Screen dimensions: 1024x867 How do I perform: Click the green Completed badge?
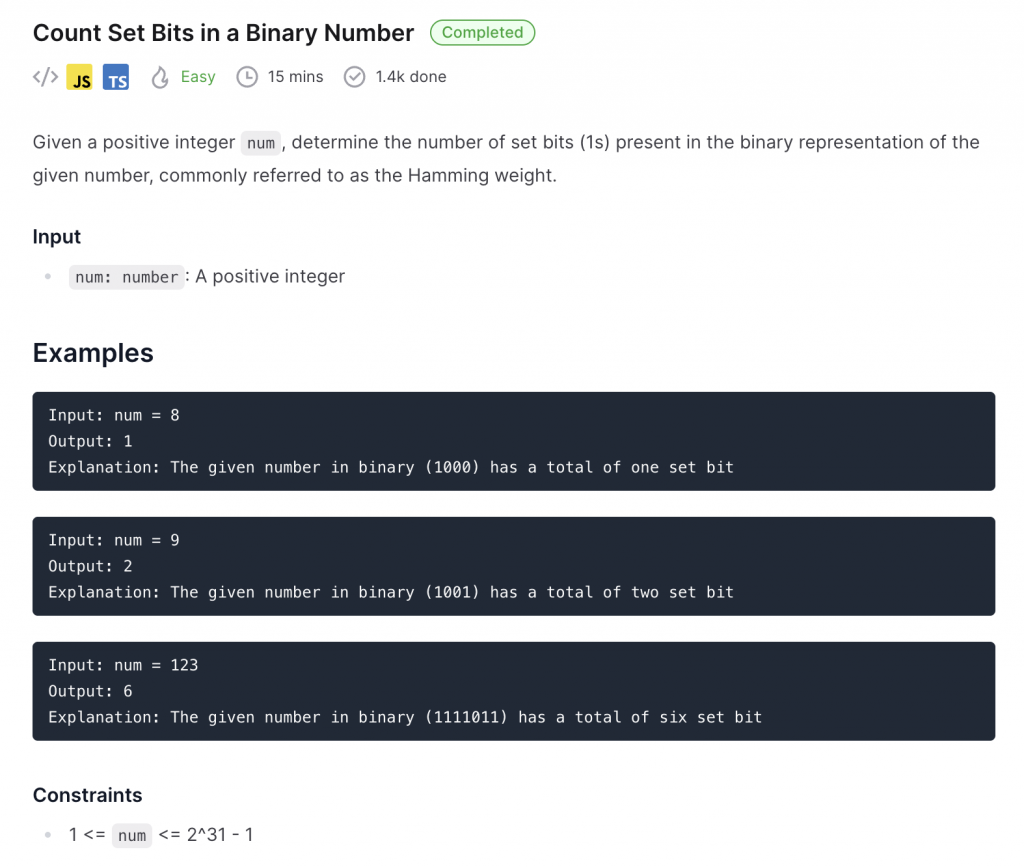(482, 32)
